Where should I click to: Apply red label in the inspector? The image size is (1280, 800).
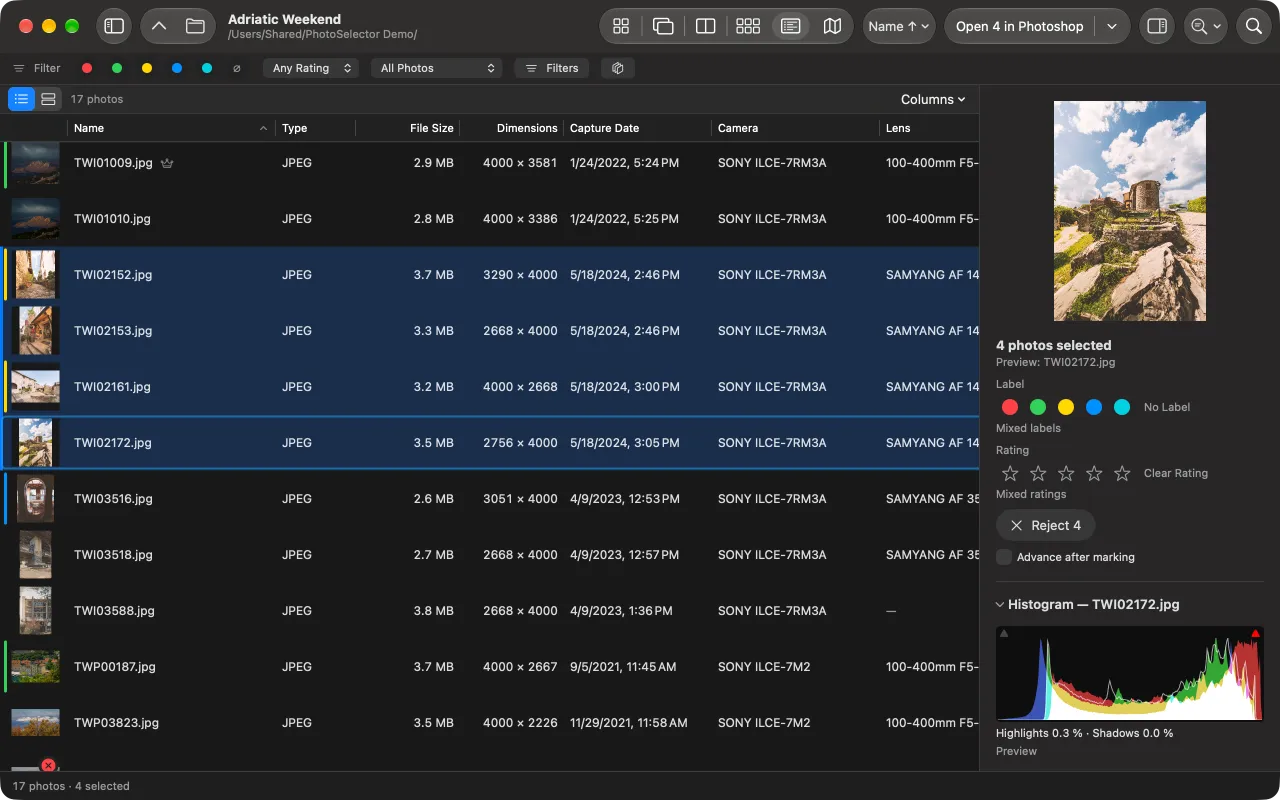[x=1010, y=407]
